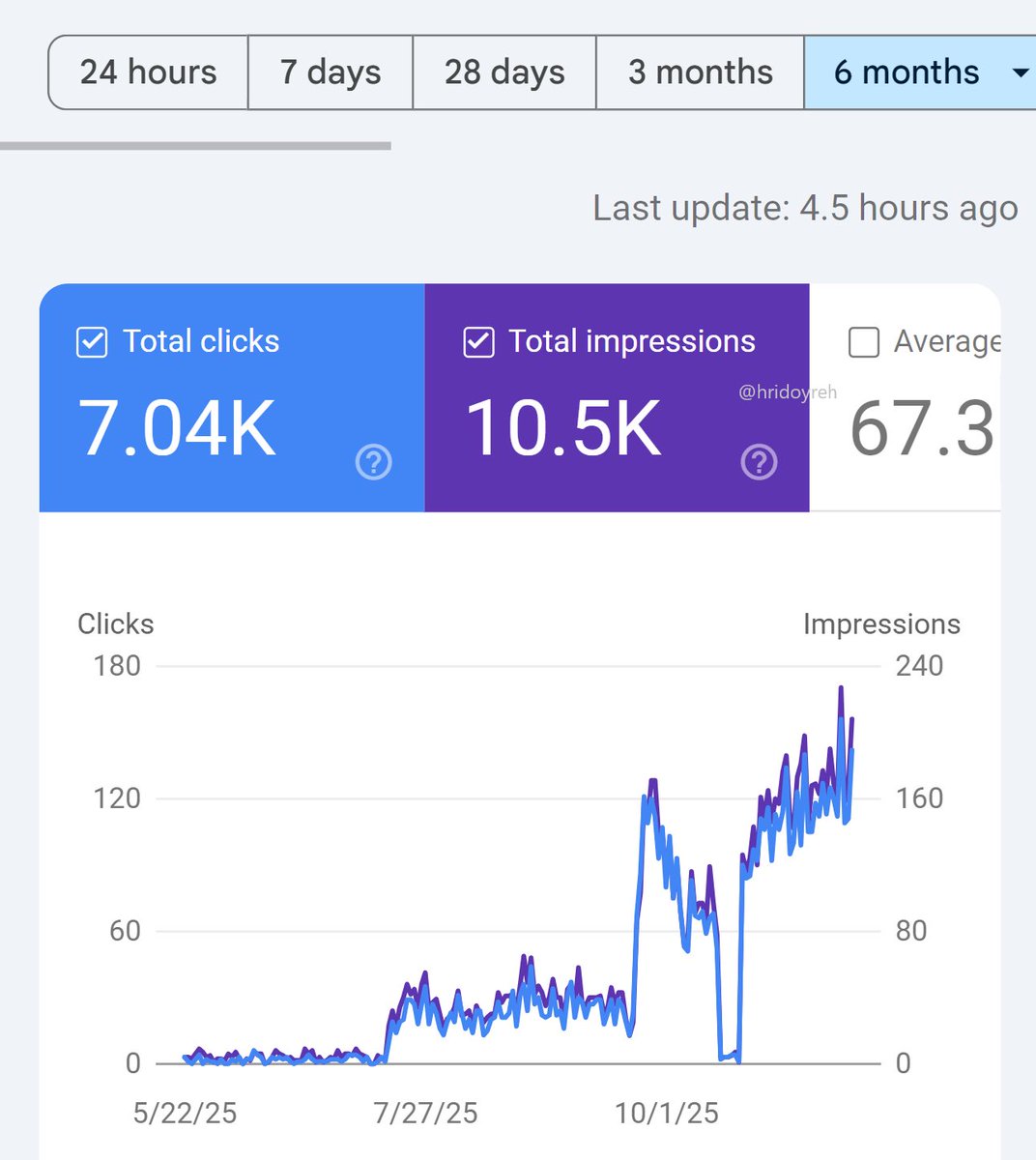Viewport: 1036px width, 1160px height.
Task: Click the 120 clicks axis value
Action: (x=117, y=798)
